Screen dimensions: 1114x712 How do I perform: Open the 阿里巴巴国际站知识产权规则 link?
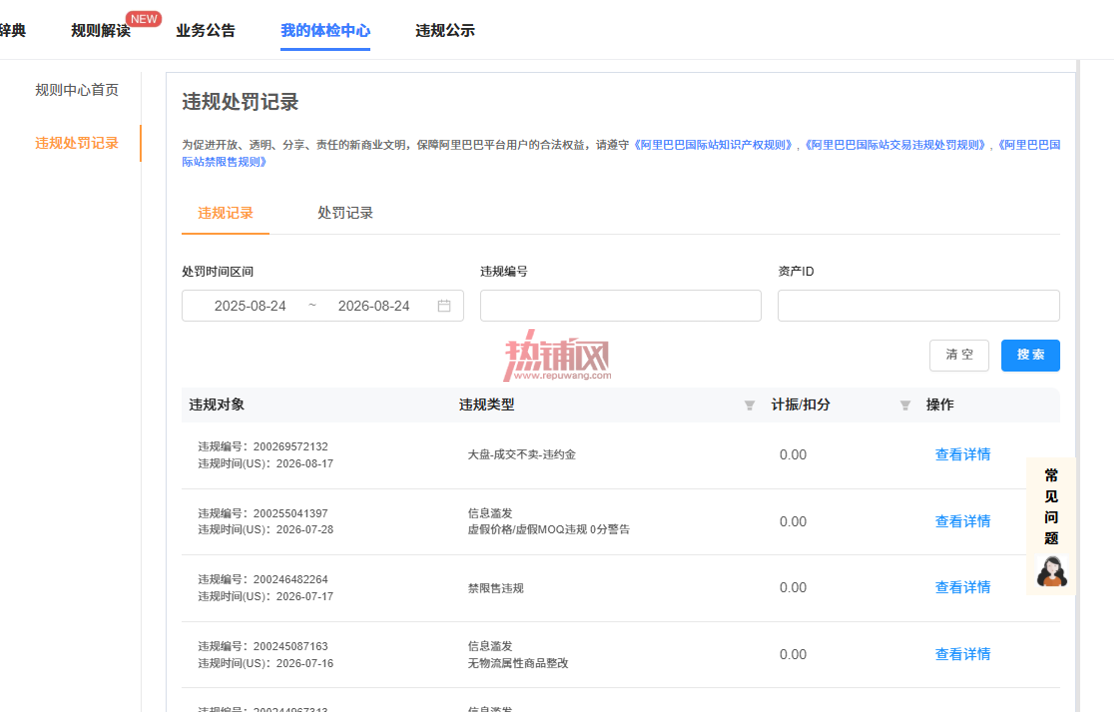pyautogui.click(x=714, y=145)
